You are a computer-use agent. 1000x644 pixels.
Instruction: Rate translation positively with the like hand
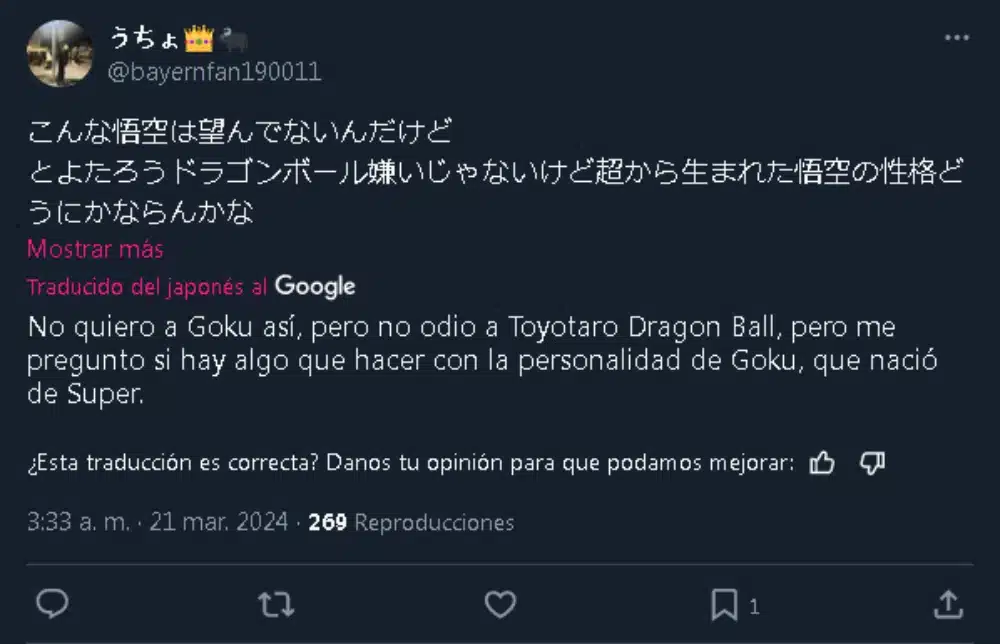tap(821, 463)
